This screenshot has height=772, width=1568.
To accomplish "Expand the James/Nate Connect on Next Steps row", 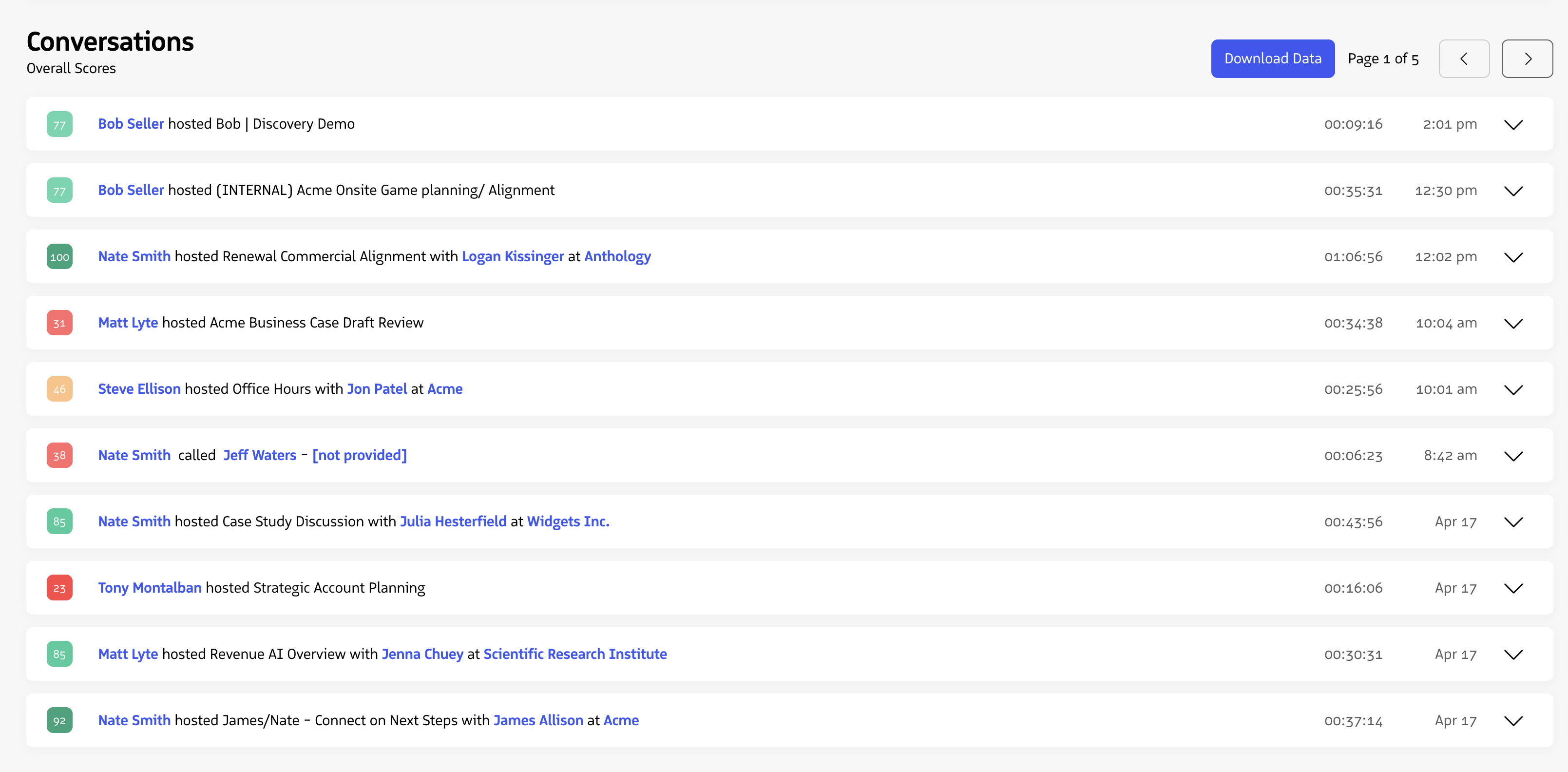I will coord(1512,721).
